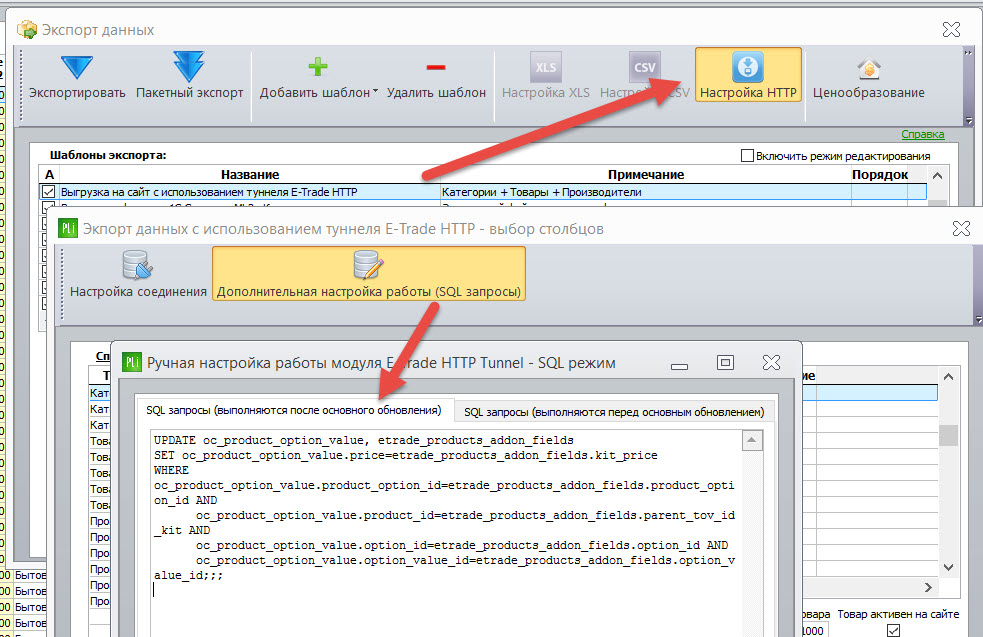Click the Порядок column header
Image resolution: width=983 pixels, height=637 pixels.
click(880, 174)
